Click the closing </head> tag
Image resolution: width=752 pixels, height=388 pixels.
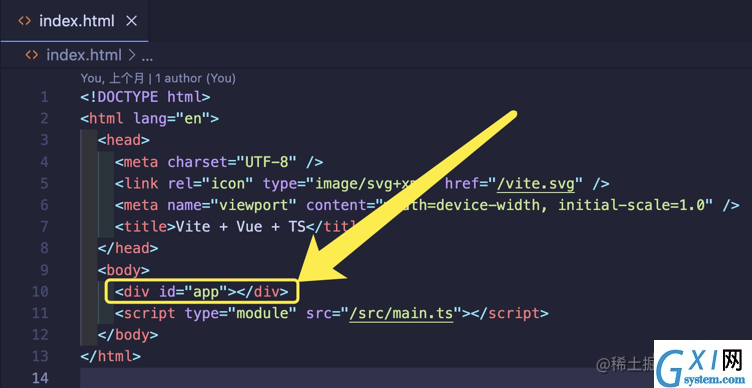pos(128,248)
